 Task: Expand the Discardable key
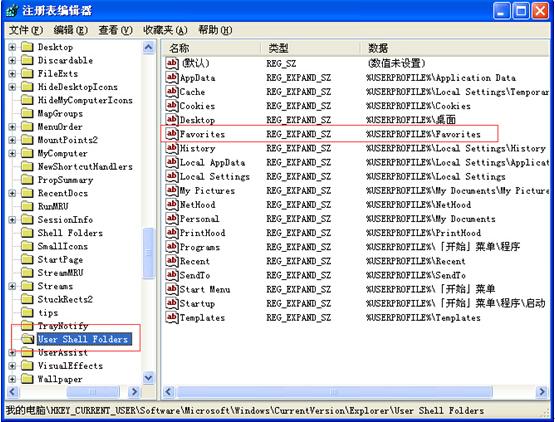click(x=12, y=60)
